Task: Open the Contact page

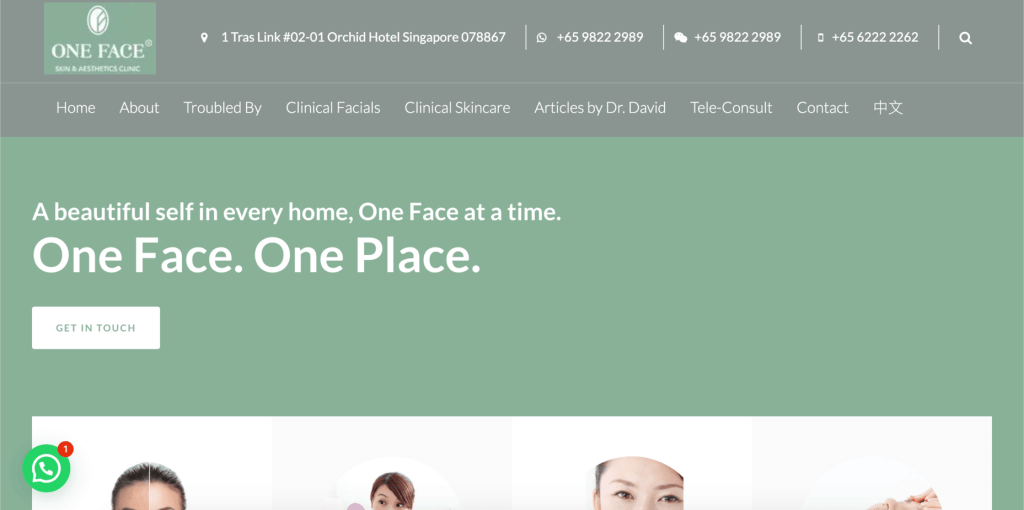Action: (823, 108)
